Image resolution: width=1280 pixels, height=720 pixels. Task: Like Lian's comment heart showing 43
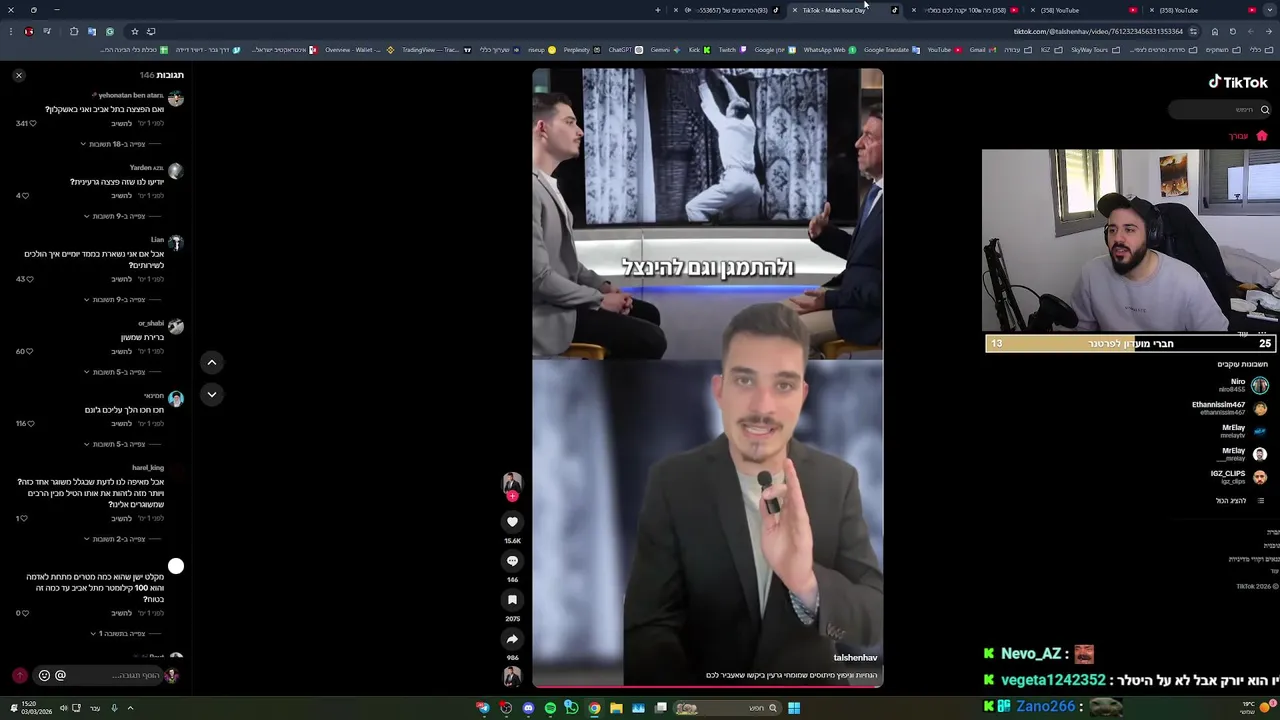coord(29,279)
